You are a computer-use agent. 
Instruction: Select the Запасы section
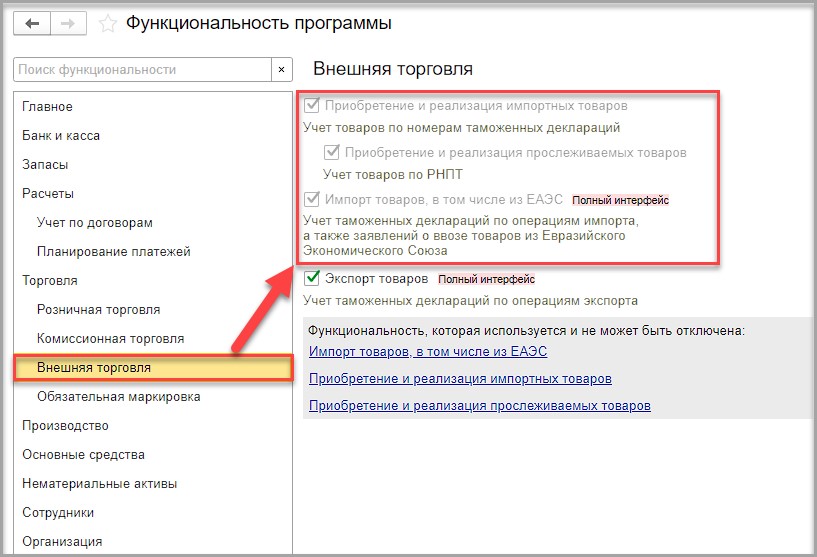coord(45,165)
